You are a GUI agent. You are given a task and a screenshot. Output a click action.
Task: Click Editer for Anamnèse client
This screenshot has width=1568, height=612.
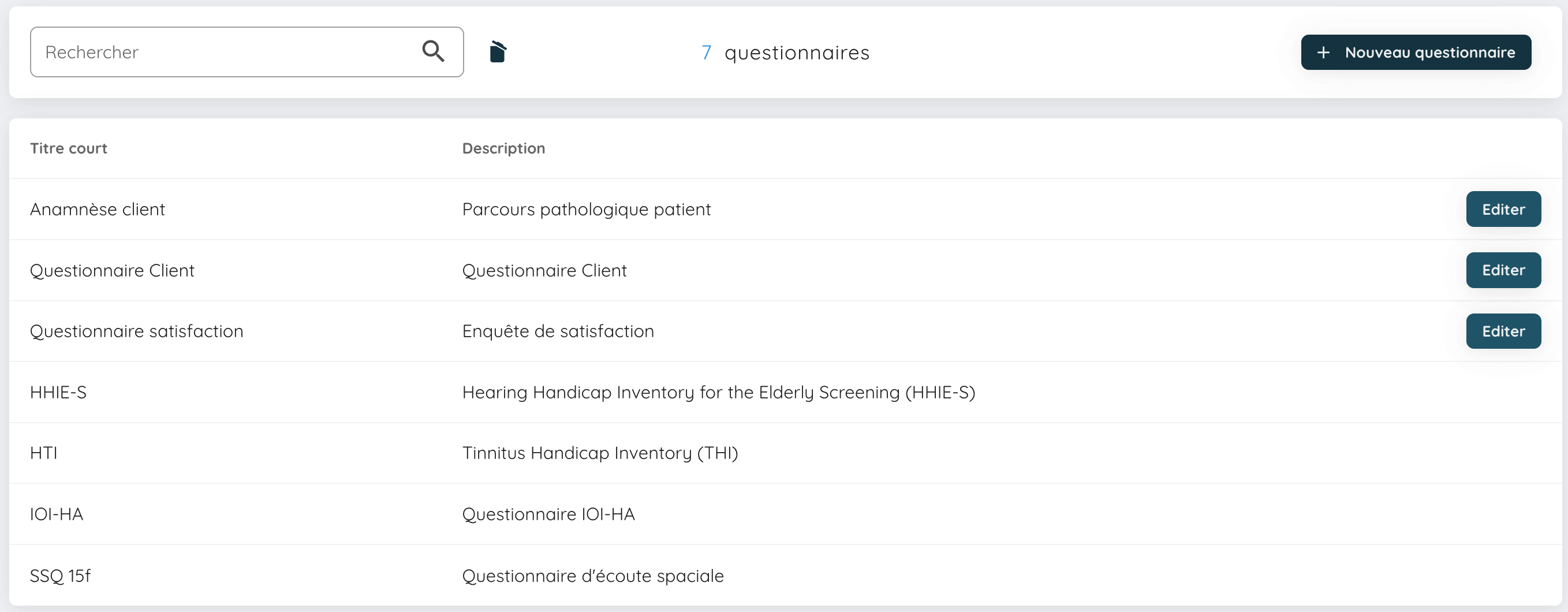(1503, 209)
